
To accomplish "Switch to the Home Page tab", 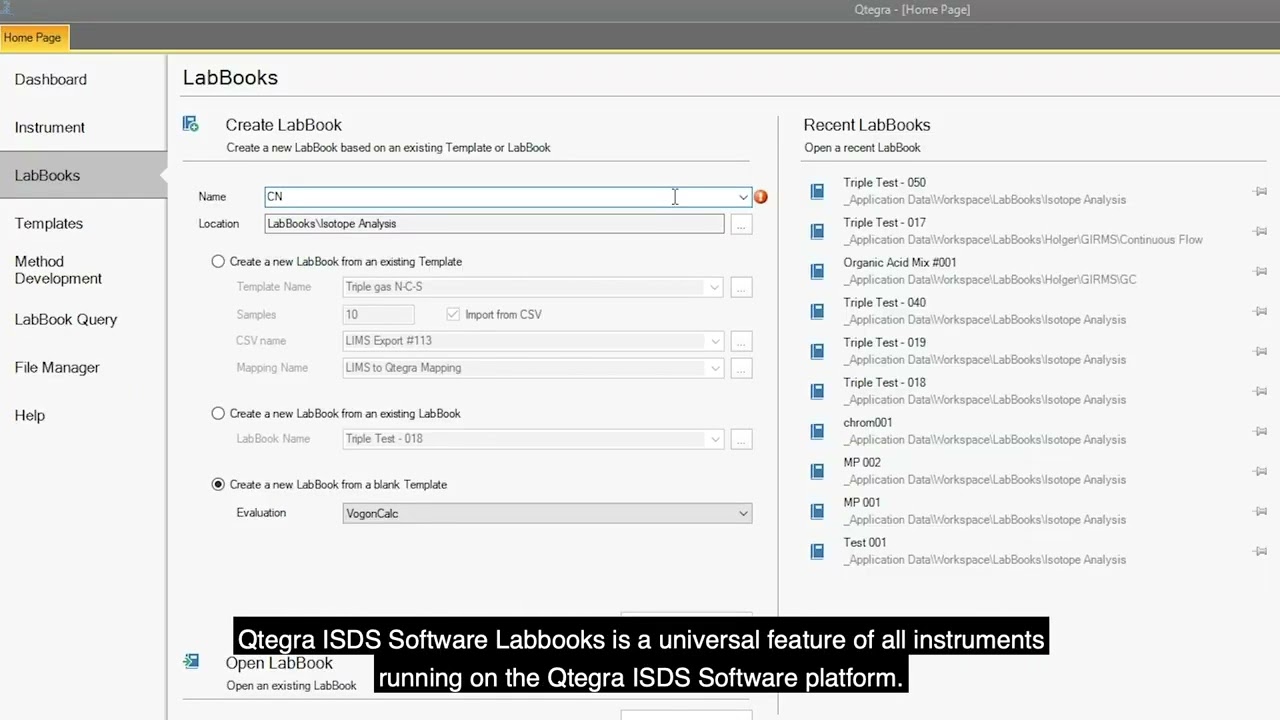I will 33,38.
